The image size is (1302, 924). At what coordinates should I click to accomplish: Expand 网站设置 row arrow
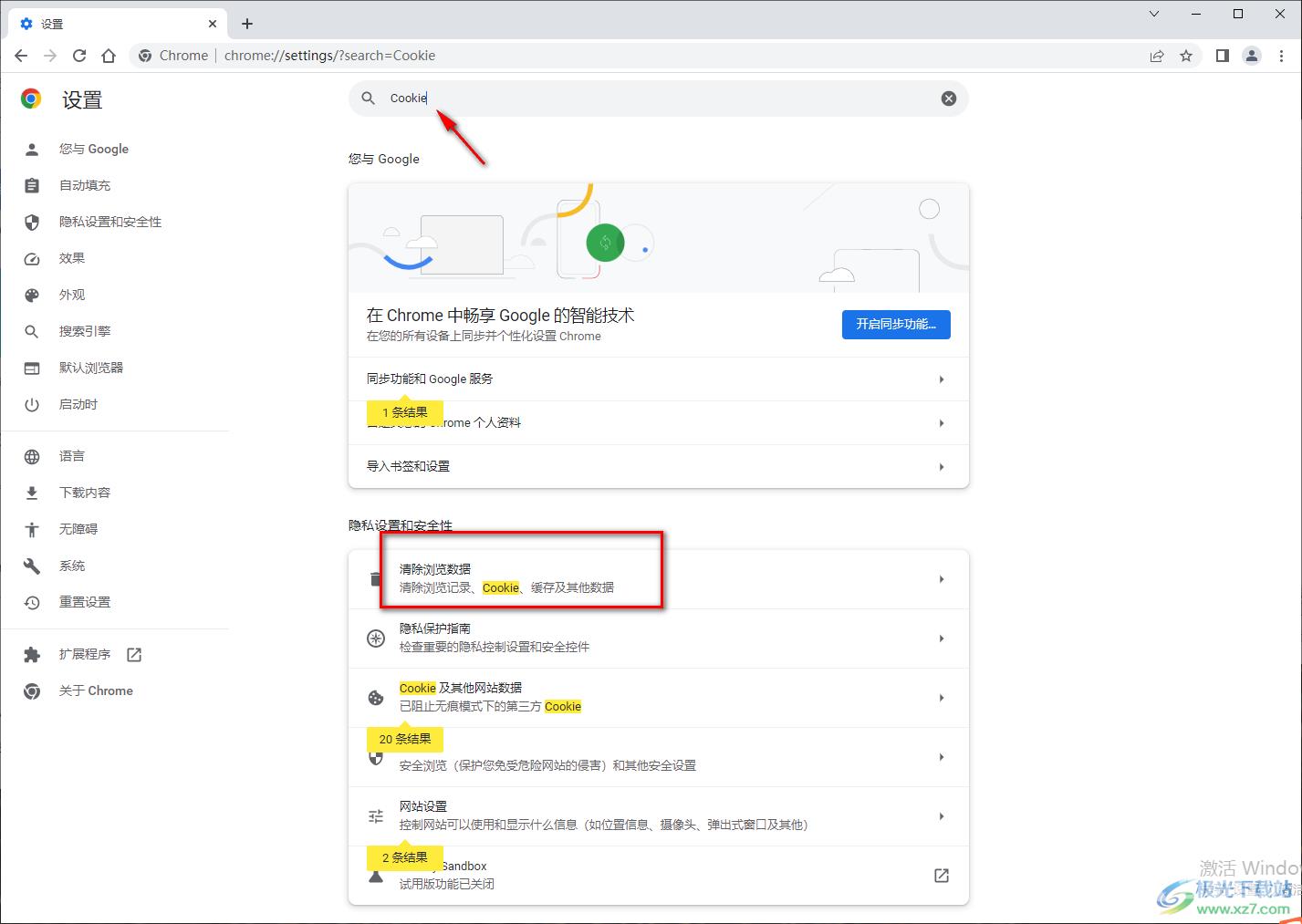click(x=942, y=816)
